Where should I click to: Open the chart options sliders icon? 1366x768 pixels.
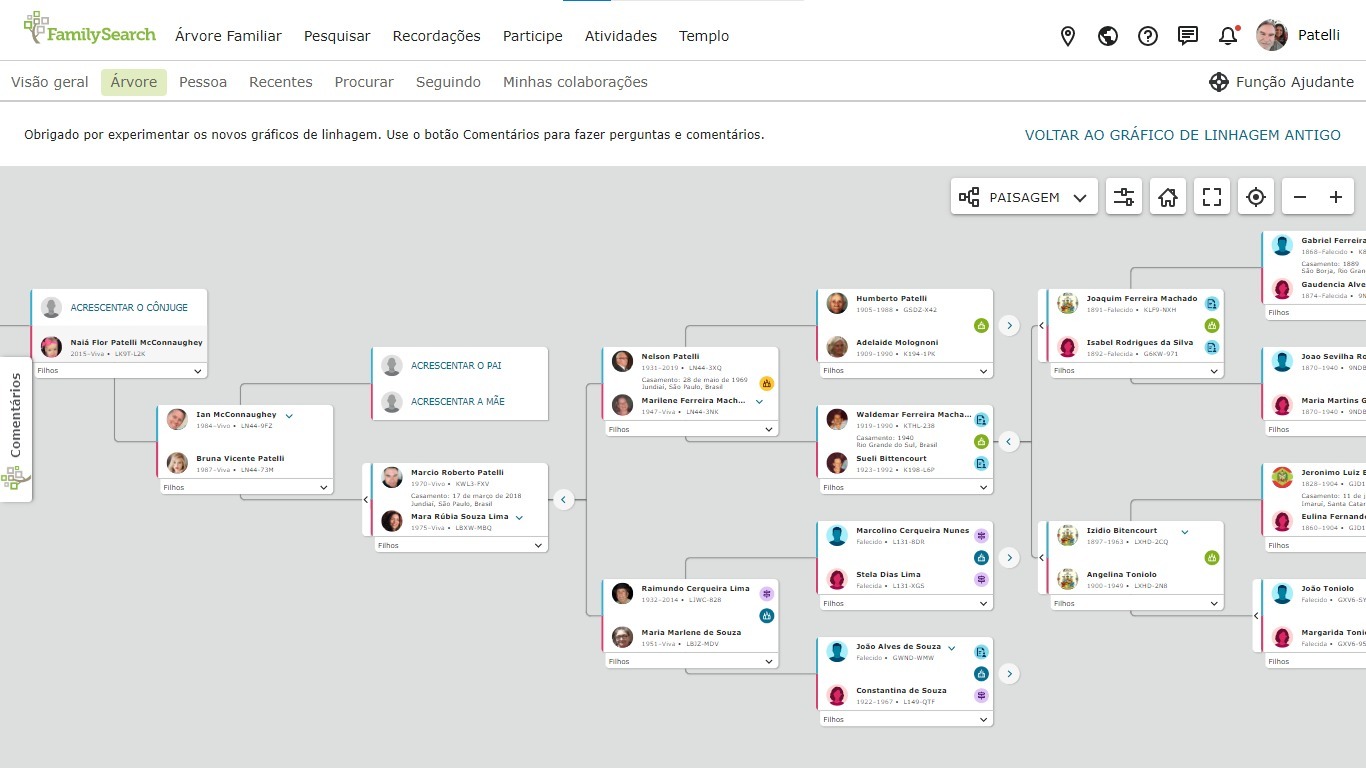click(1124, 197)
